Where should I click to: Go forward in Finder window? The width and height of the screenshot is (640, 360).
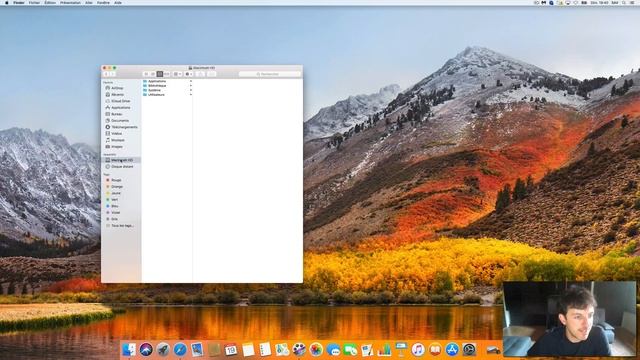113,74
